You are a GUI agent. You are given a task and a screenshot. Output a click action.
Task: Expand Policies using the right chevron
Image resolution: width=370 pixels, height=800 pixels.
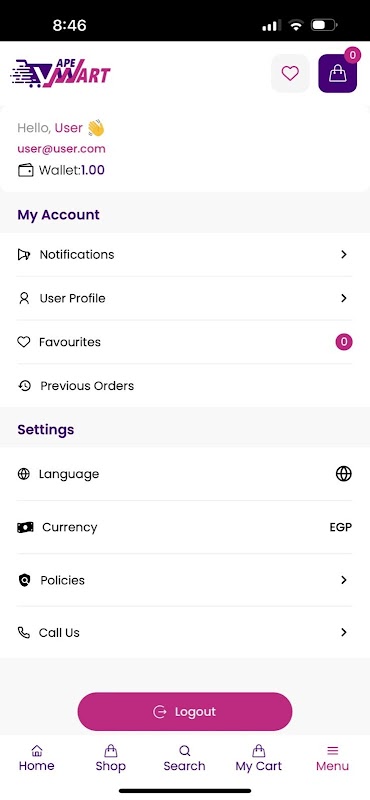343,580
